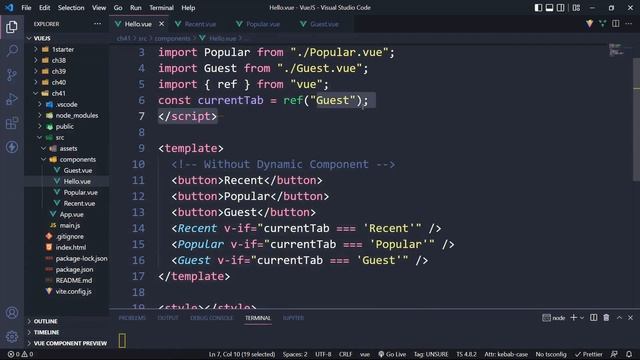Click Prettier status bar item
The height and width of the screenshot is (360, 640).
[589, 354]
